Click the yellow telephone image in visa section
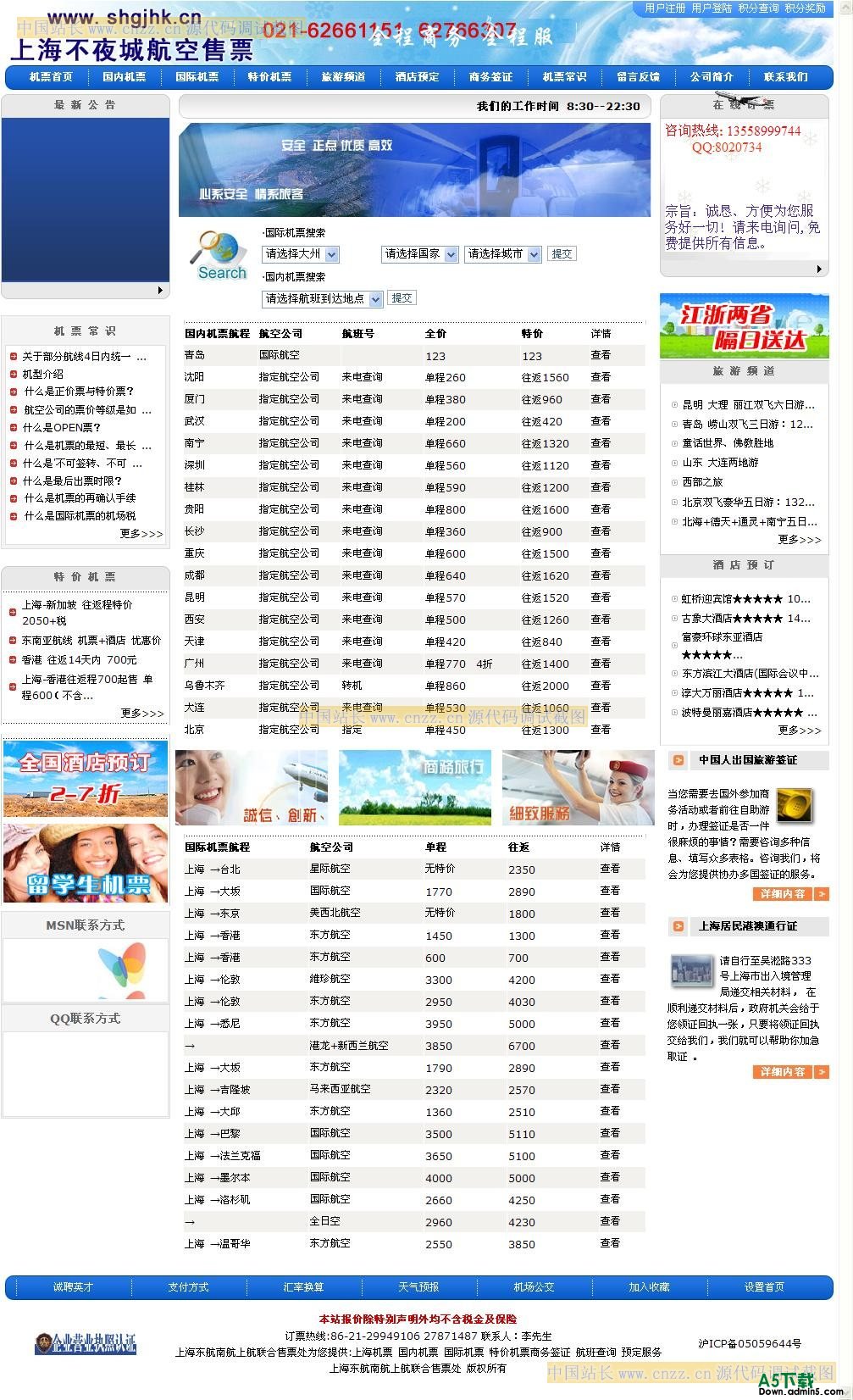The height and width of the screenshot is (1400, 853). (x=795, y=806)
